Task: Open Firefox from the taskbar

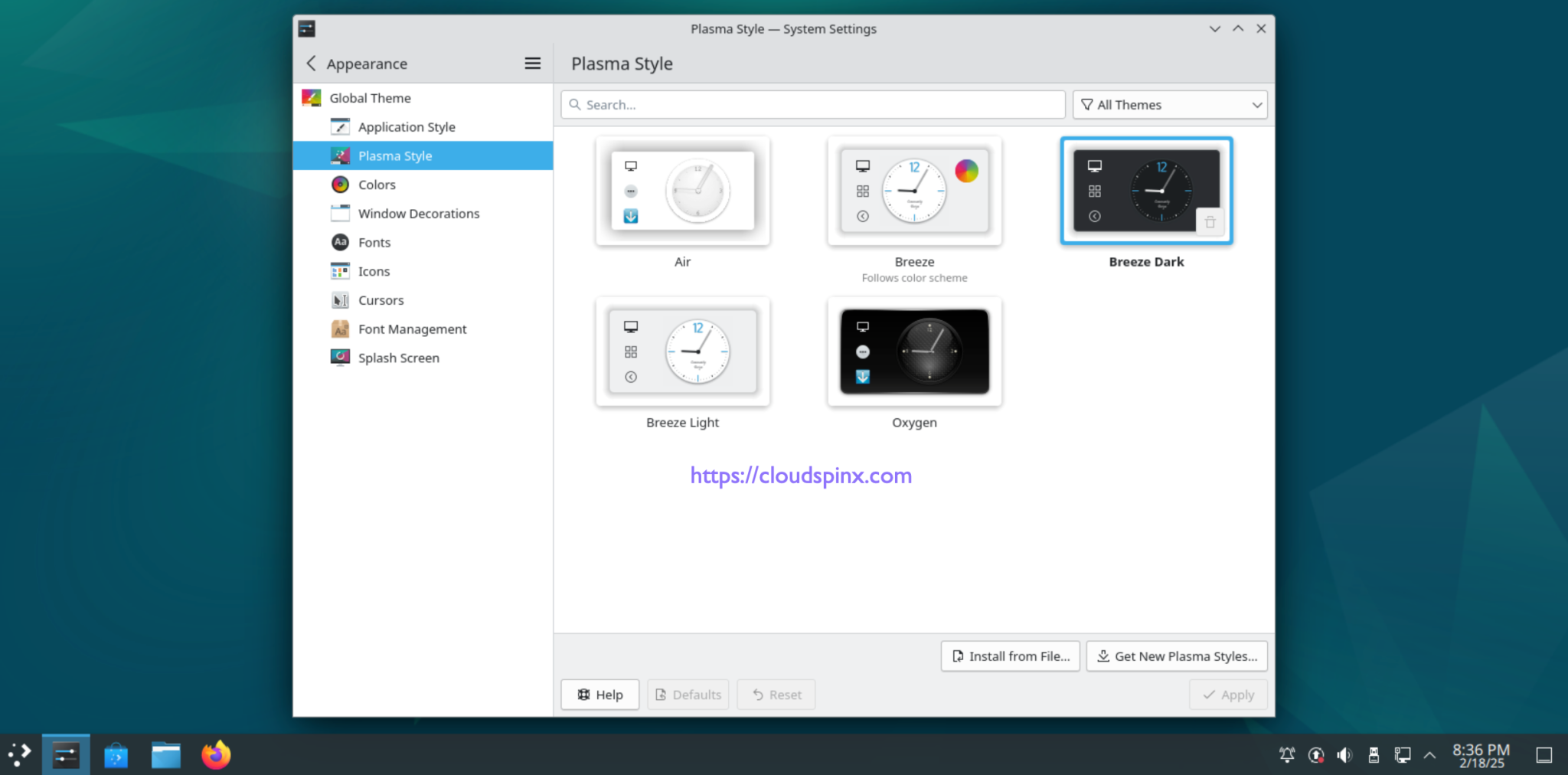Action: 215,754
